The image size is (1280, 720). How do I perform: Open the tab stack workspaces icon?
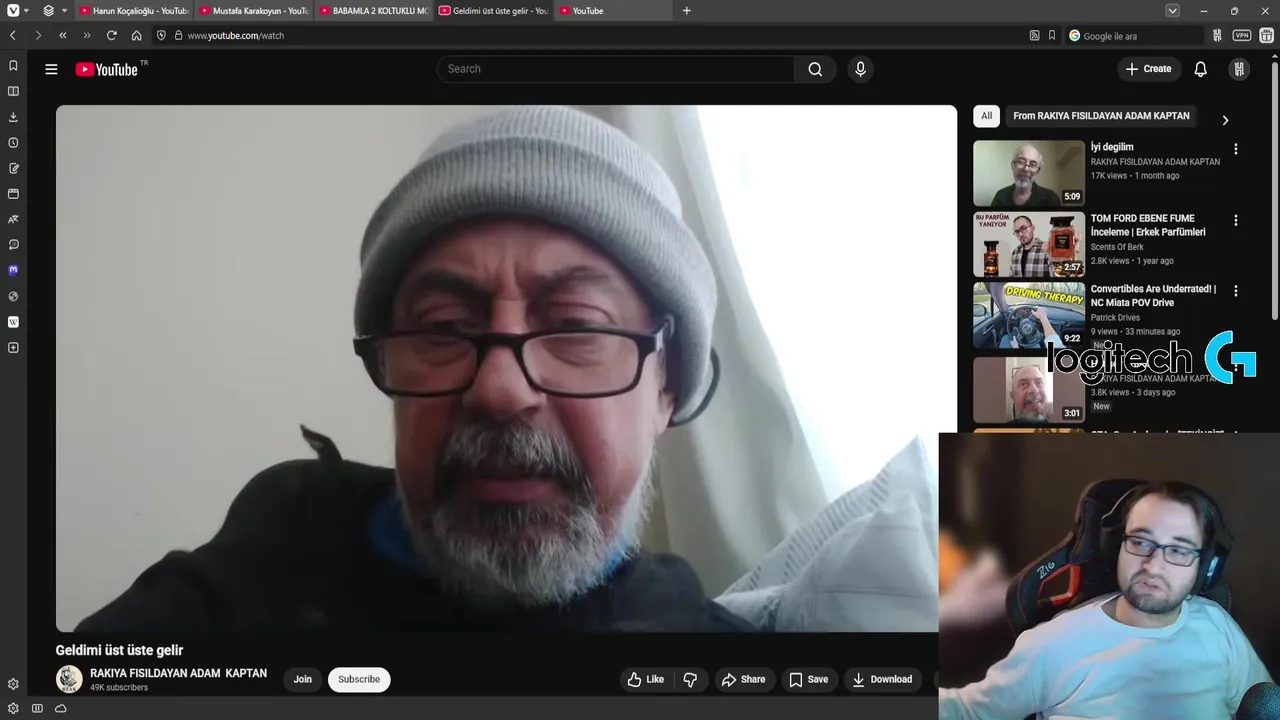click(x=48, y=10)
